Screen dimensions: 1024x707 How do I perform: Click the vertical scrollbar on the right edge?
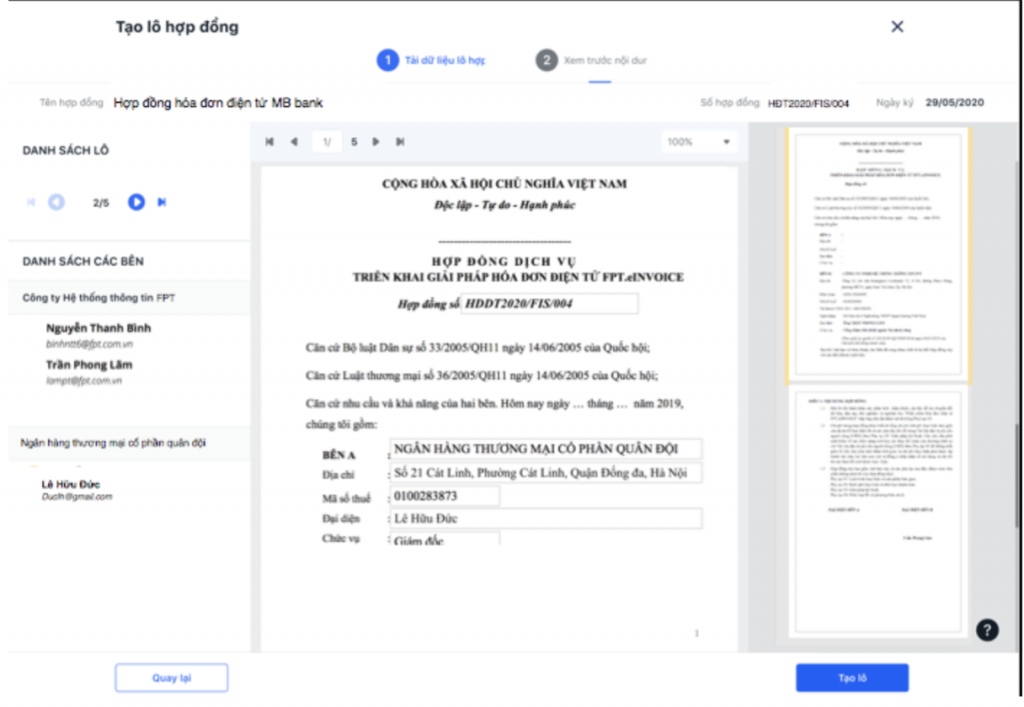1016,475
